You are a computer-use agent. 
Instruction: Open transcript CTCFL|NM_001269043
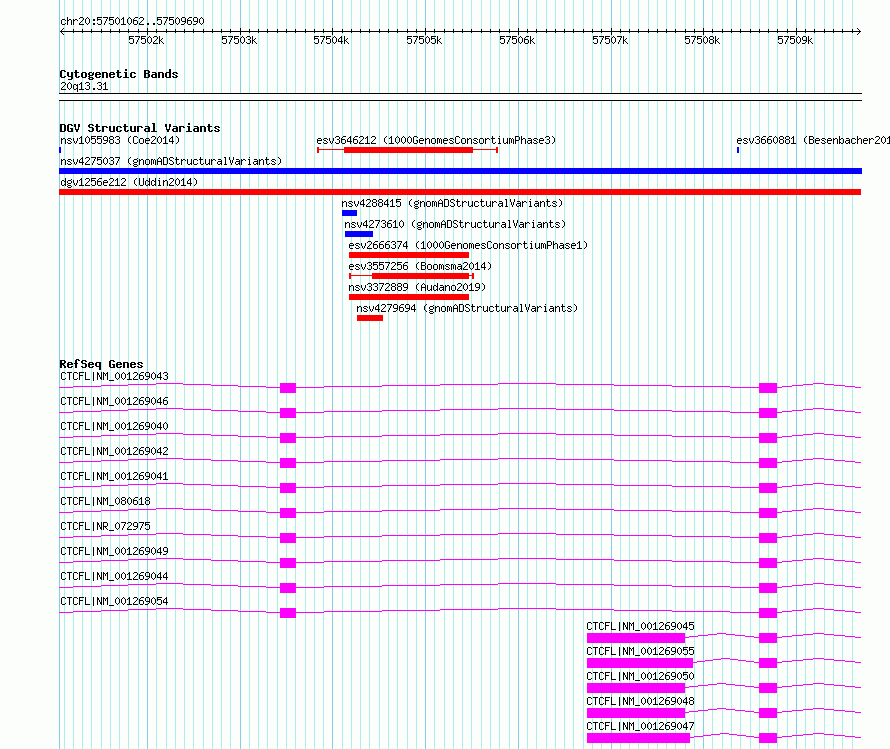click(x=114, y=376)
